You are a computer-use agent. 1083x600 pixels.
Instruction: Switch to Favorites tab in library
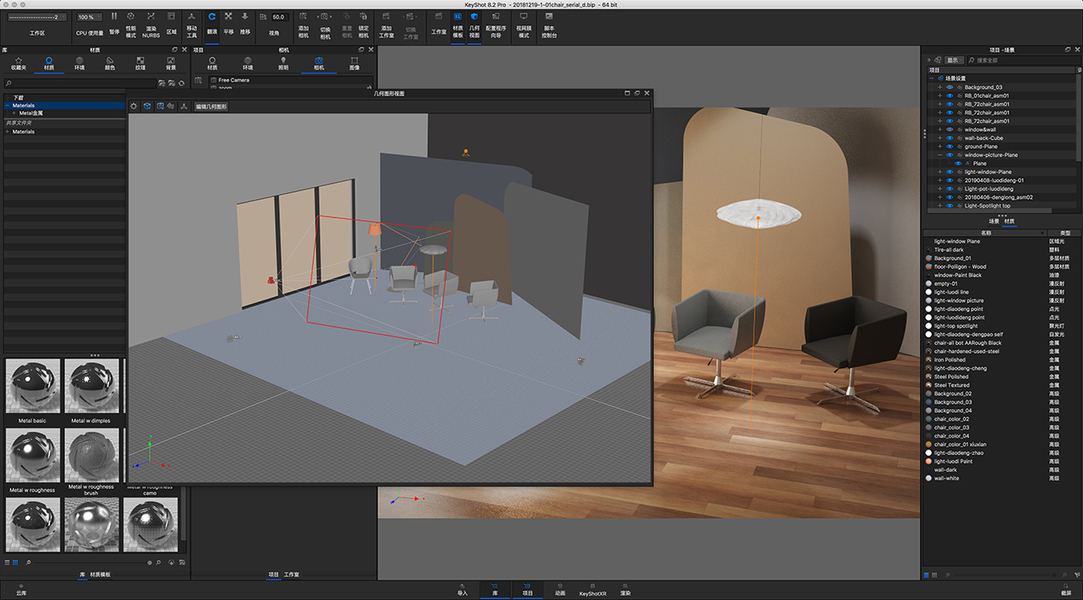(x=19, y=64)
